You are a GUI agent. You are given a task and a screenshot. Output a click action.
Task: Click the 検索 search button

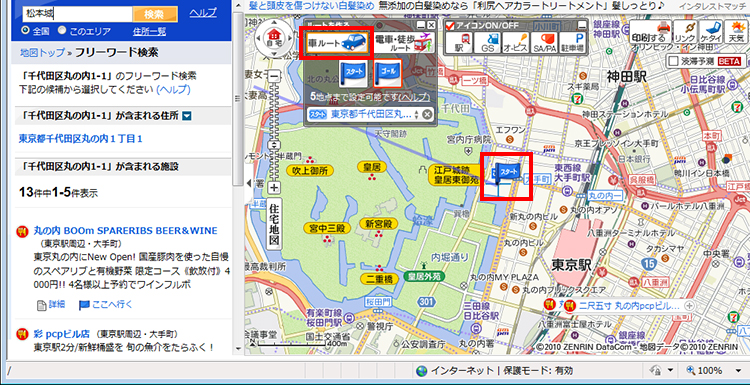155,13
